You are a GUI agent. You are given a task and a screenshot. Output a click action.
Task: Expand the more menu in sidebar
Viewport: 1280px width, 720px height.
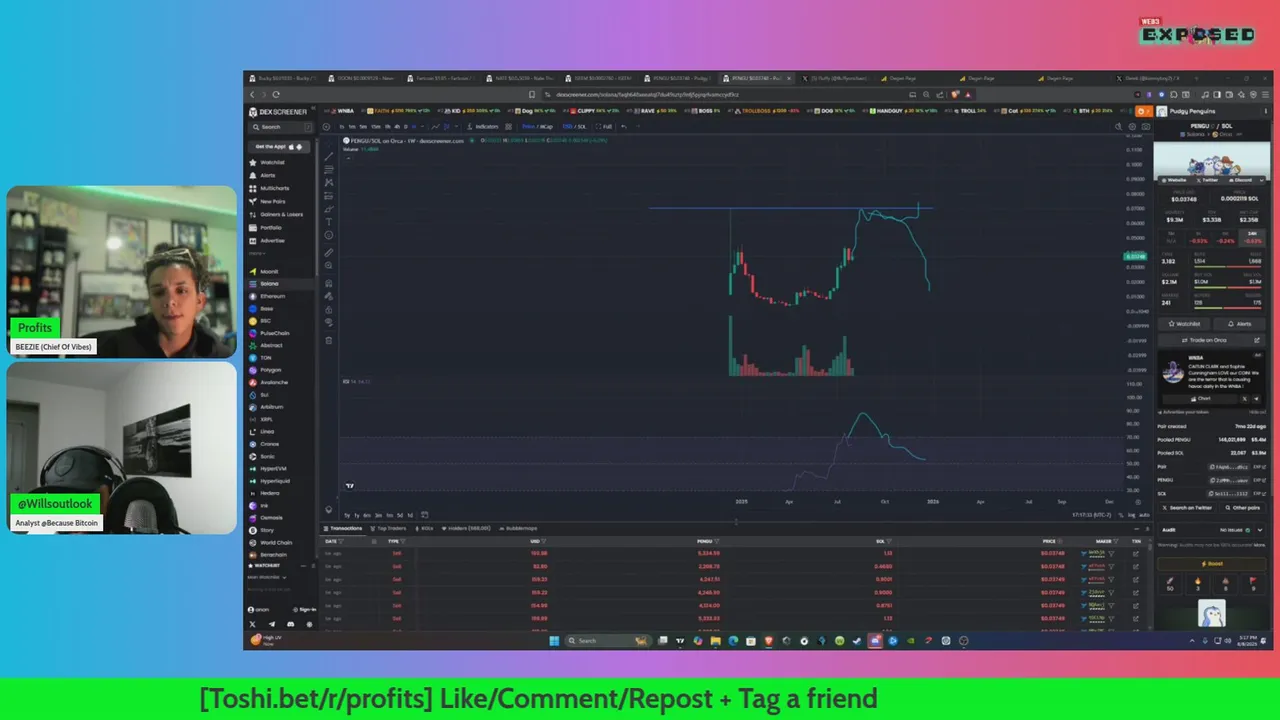257,253
